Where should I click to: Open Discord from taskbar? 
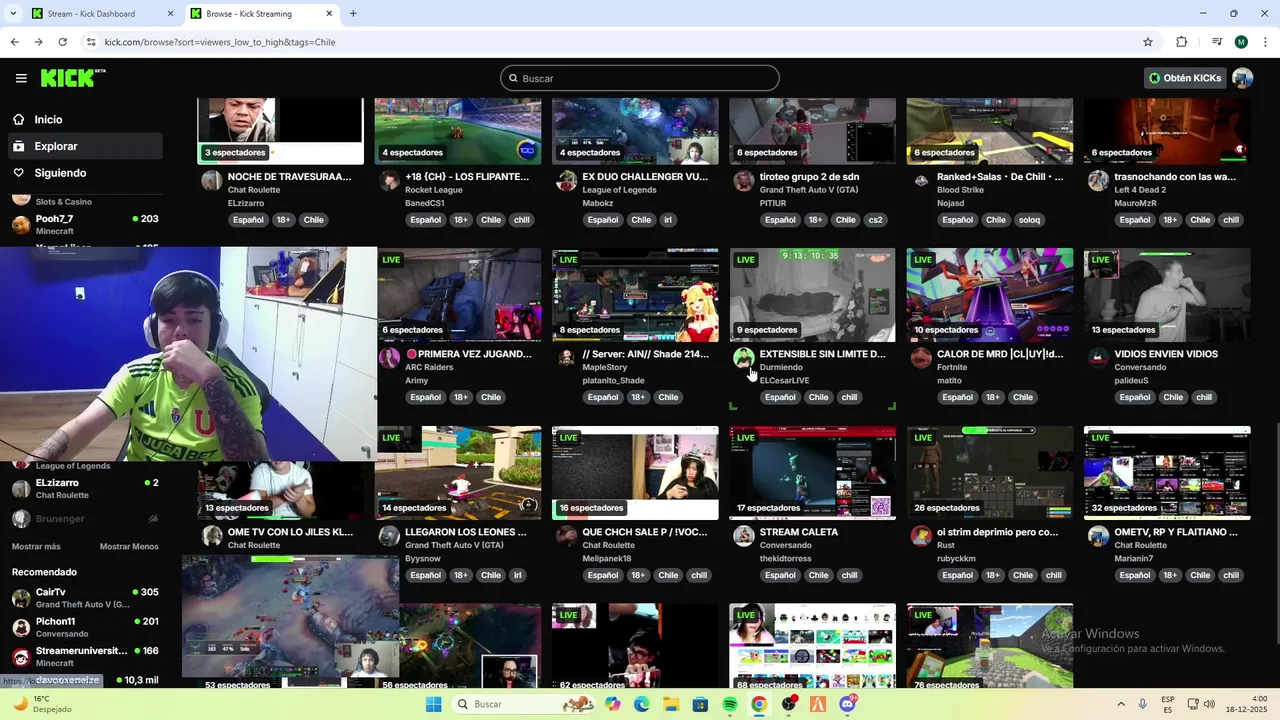point(848,704)
